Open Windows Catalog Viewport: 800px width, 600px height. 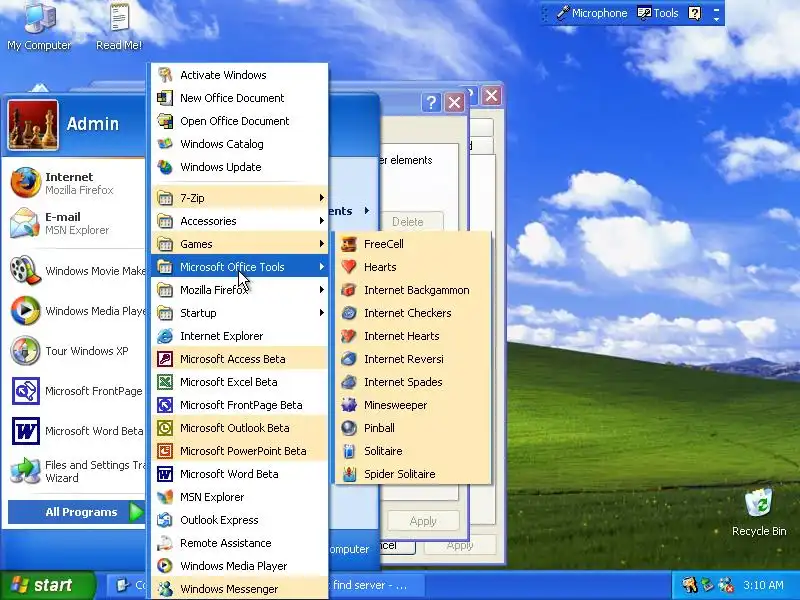[x=239, y=144]
